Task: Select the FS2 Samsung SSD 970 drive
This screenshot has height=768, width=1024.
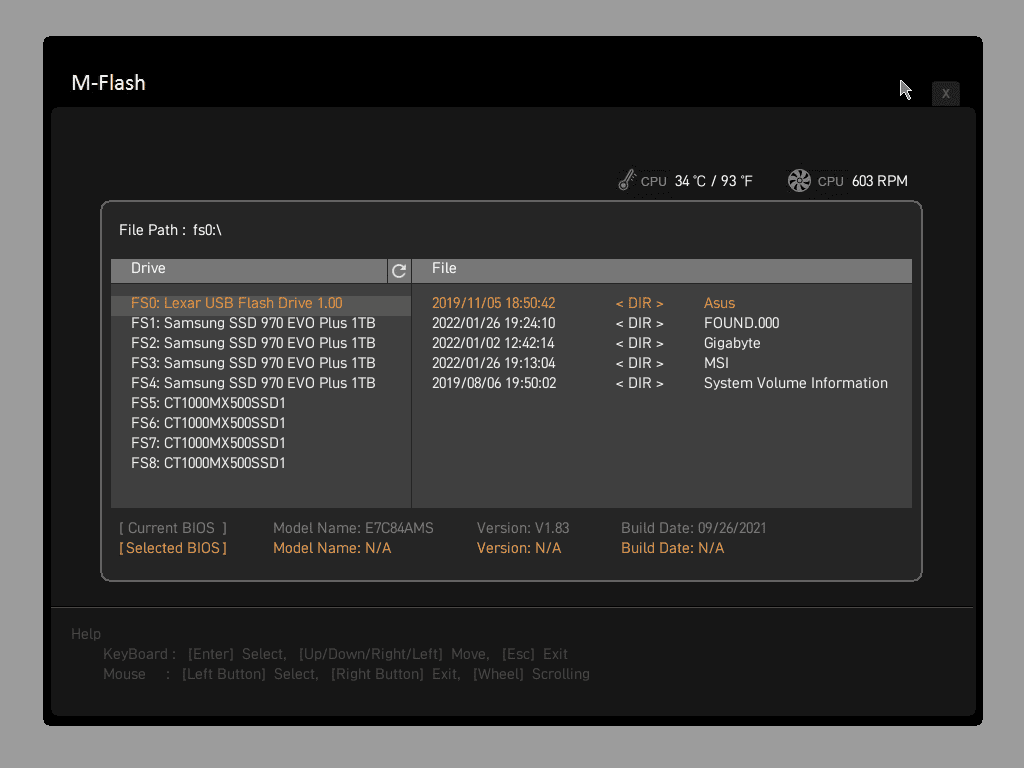Action: (x=253, y=343)
